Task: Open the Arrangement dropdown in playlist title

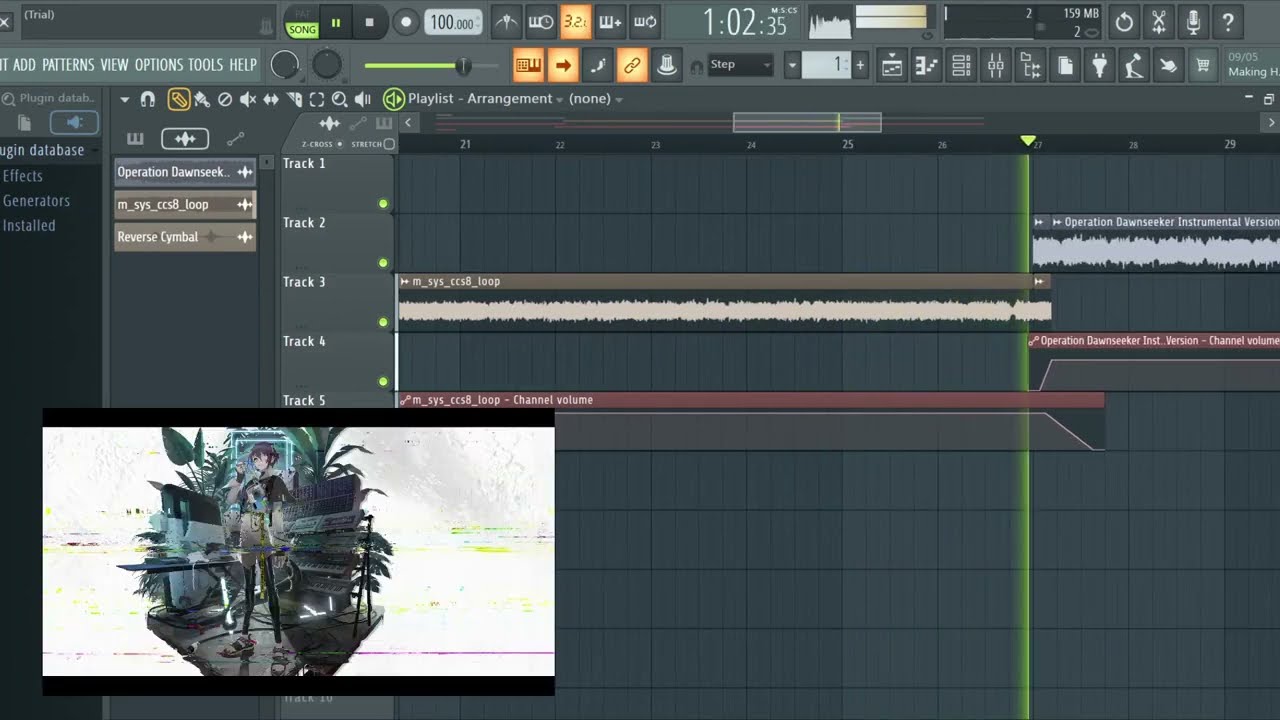Action: tap(513, 99)
